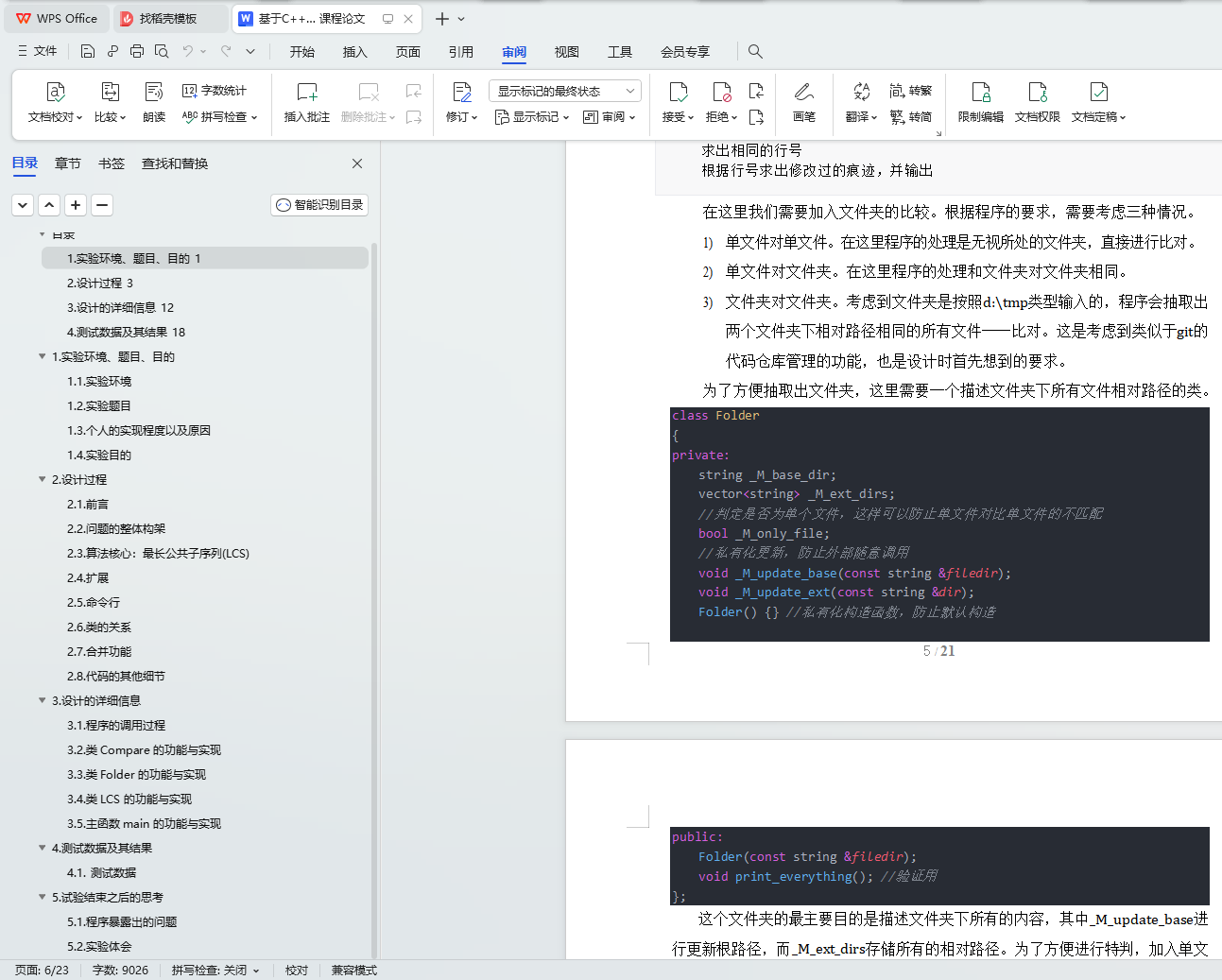This screenshot has width=1222, height=980.
Task: Click the Save icon in quick access toolbar
Action: coord(88,51)
